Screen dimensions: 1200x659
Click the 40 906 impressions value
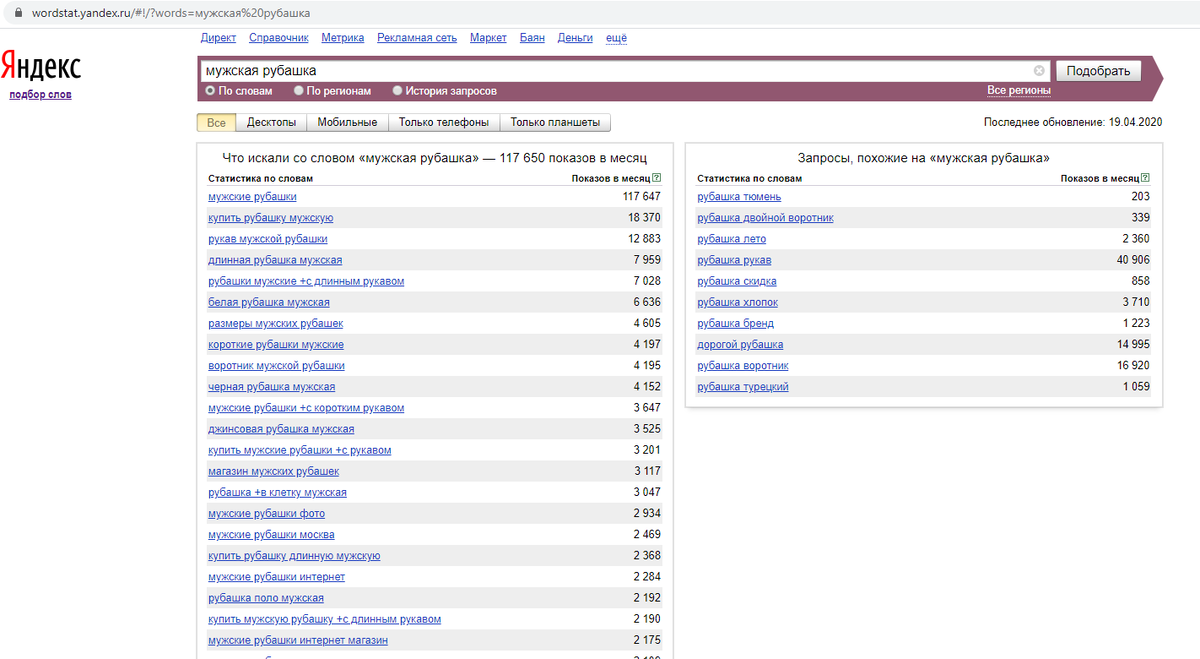(1134, 260)
